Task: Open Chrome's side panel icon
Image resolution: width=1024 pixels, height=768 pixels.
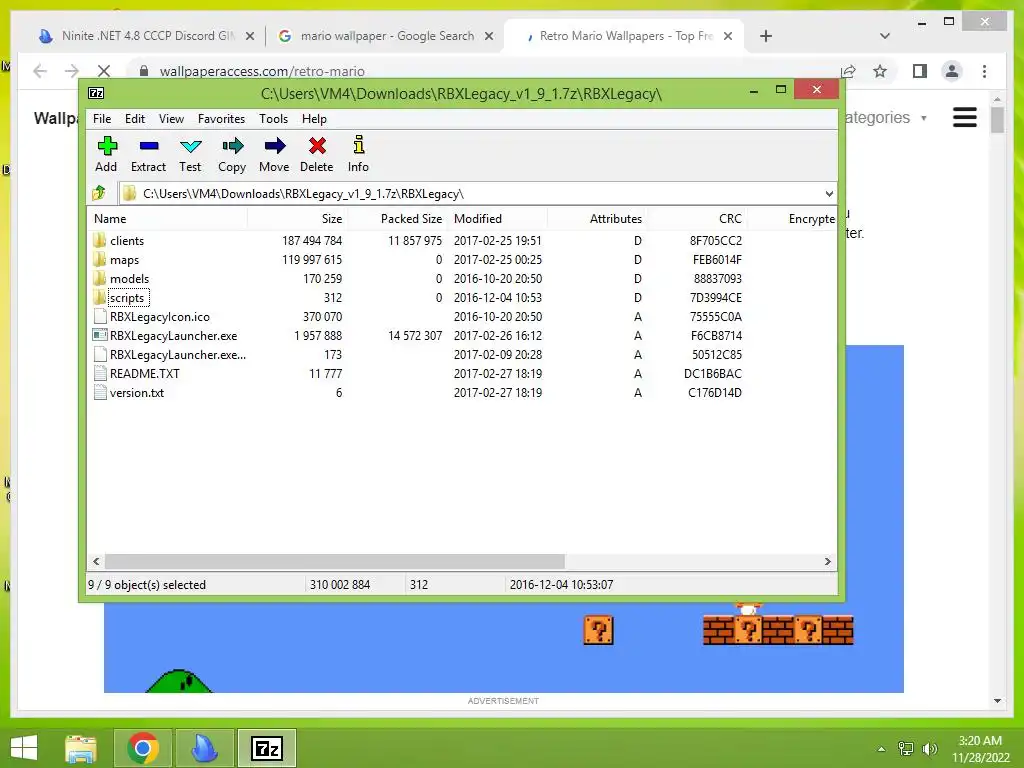Action: tap(920, 71)
